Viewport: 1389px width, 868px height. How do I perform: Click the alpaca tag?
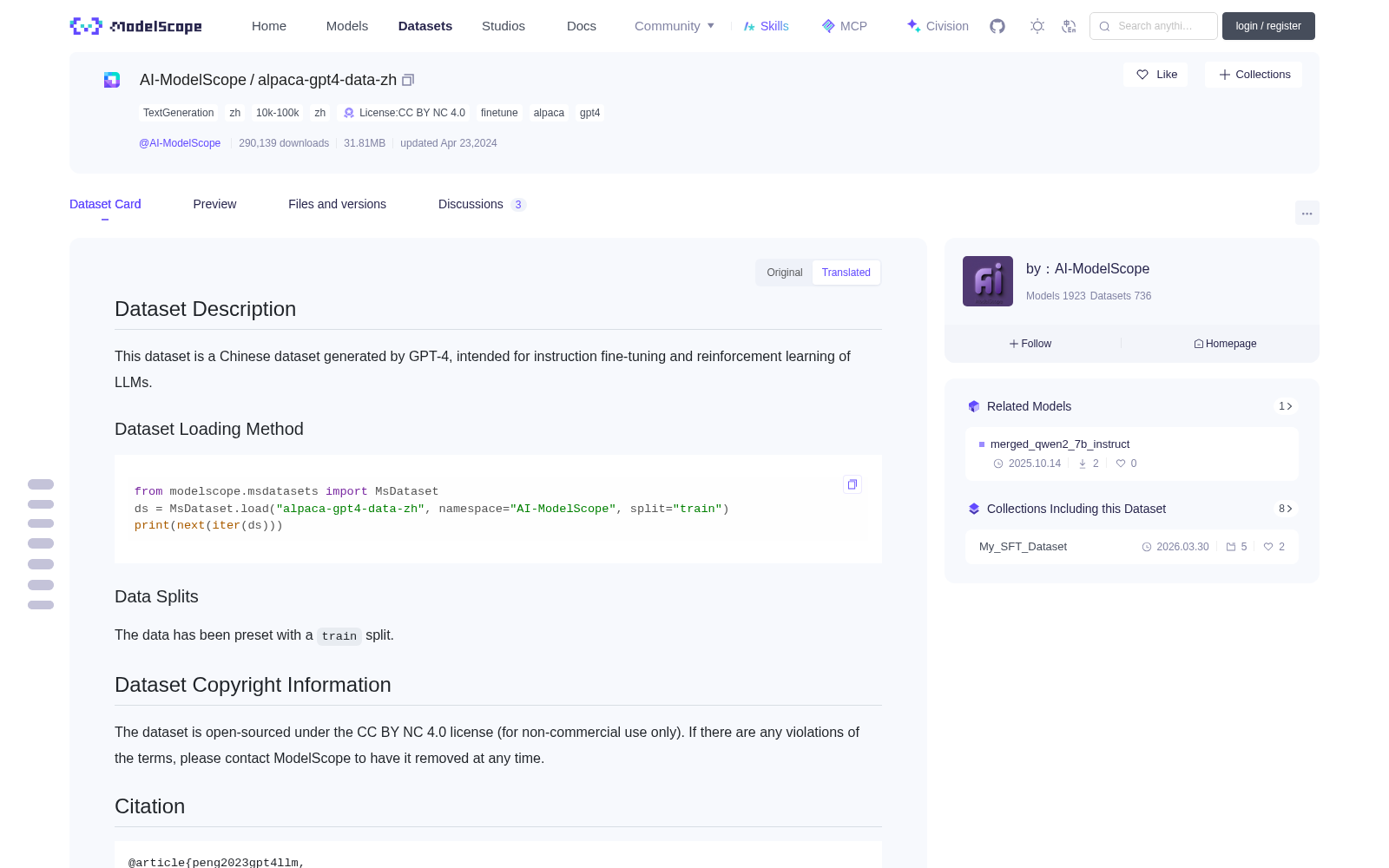pyautogui.click(x=549, y=113)
